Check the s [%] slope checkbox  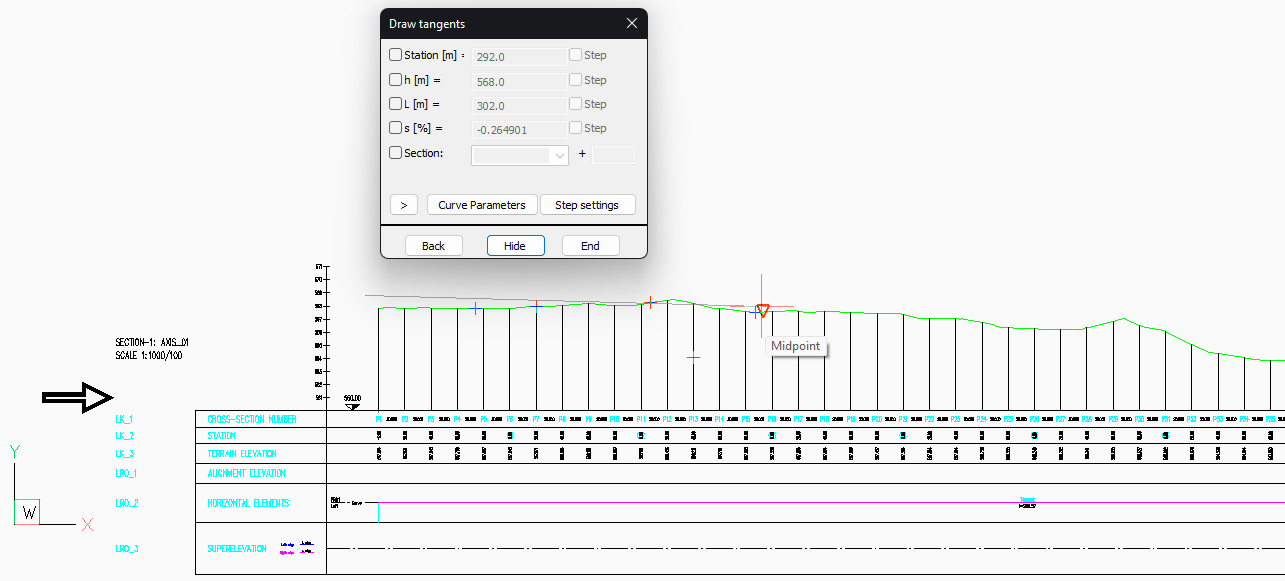point(396,128)
